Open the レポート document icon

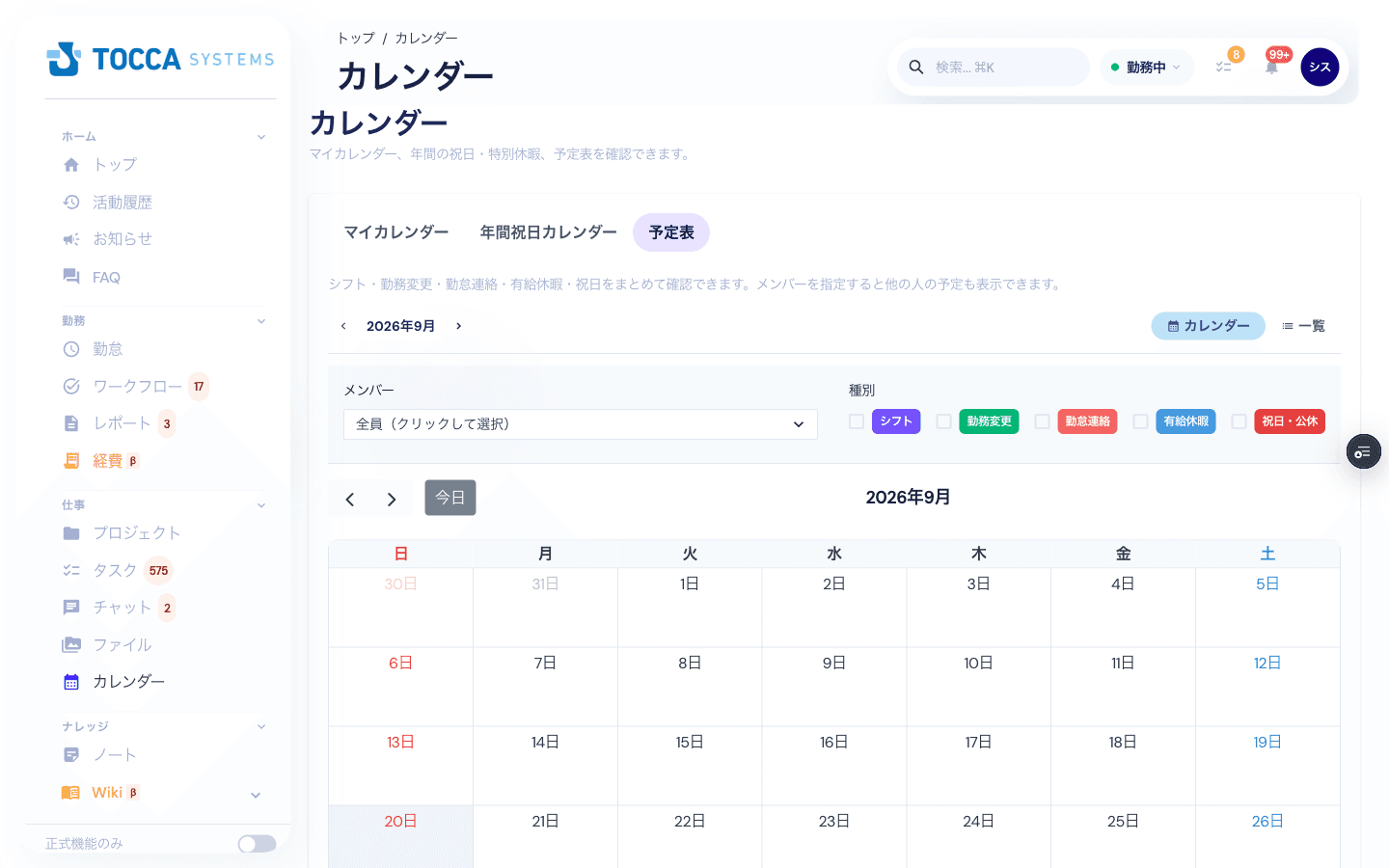71,423
